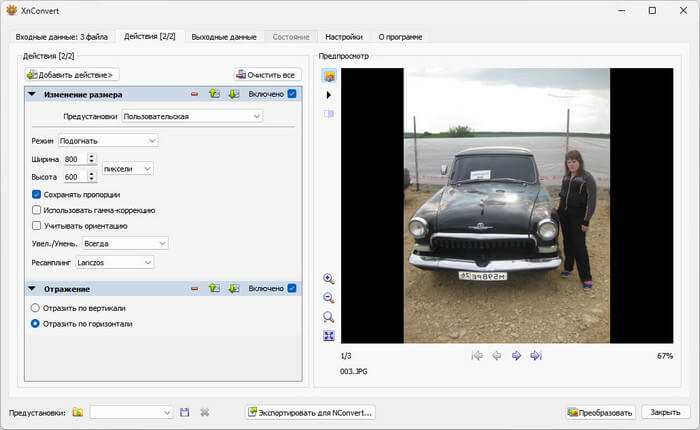Save preset with the floppy disk icon
The image size is (700, 430).
[184, 412]
